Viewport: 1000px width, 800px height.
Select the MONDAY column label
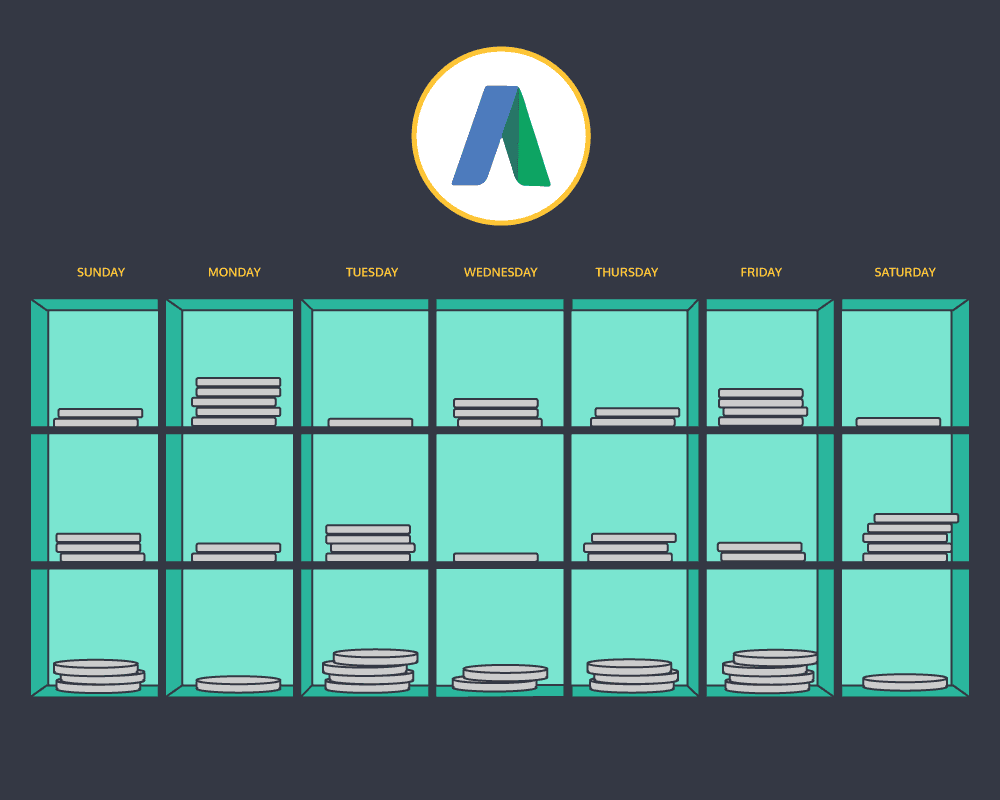pos(234,272)
